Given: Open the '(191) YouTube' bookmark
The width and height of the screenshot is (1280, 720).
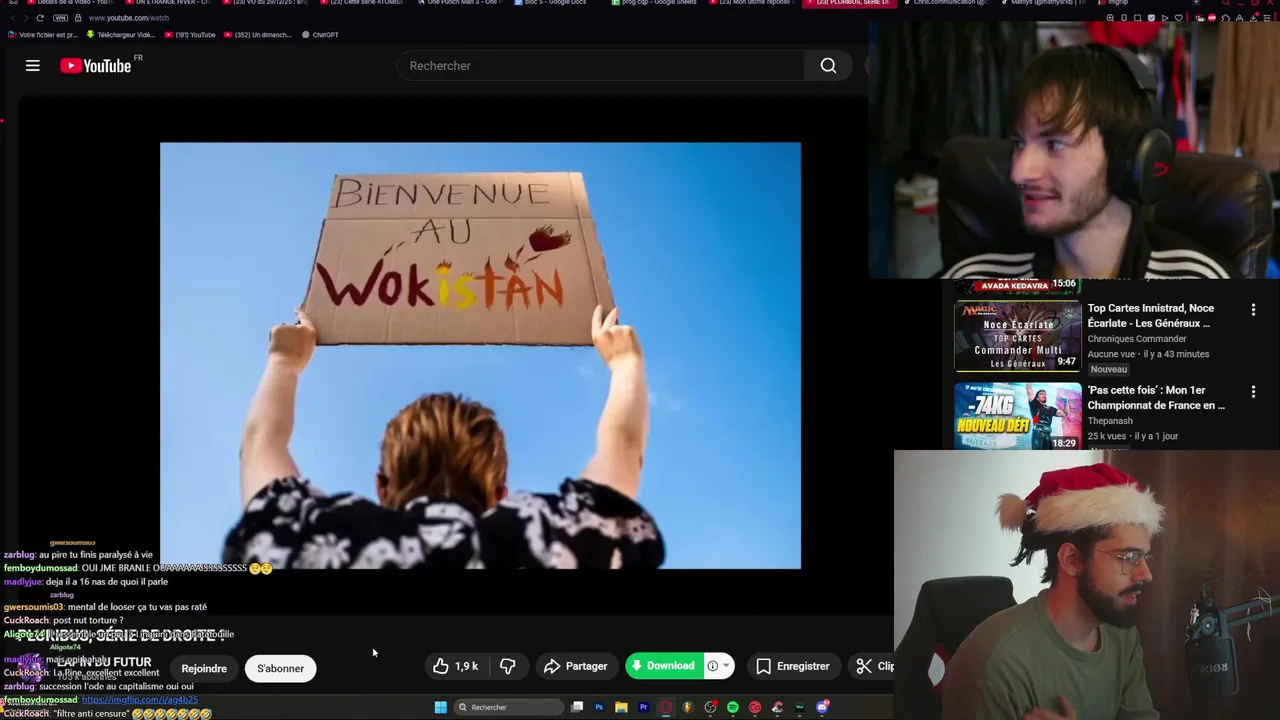Looking at the screenshot, I should pyautogui.click(x=190, y=35).
